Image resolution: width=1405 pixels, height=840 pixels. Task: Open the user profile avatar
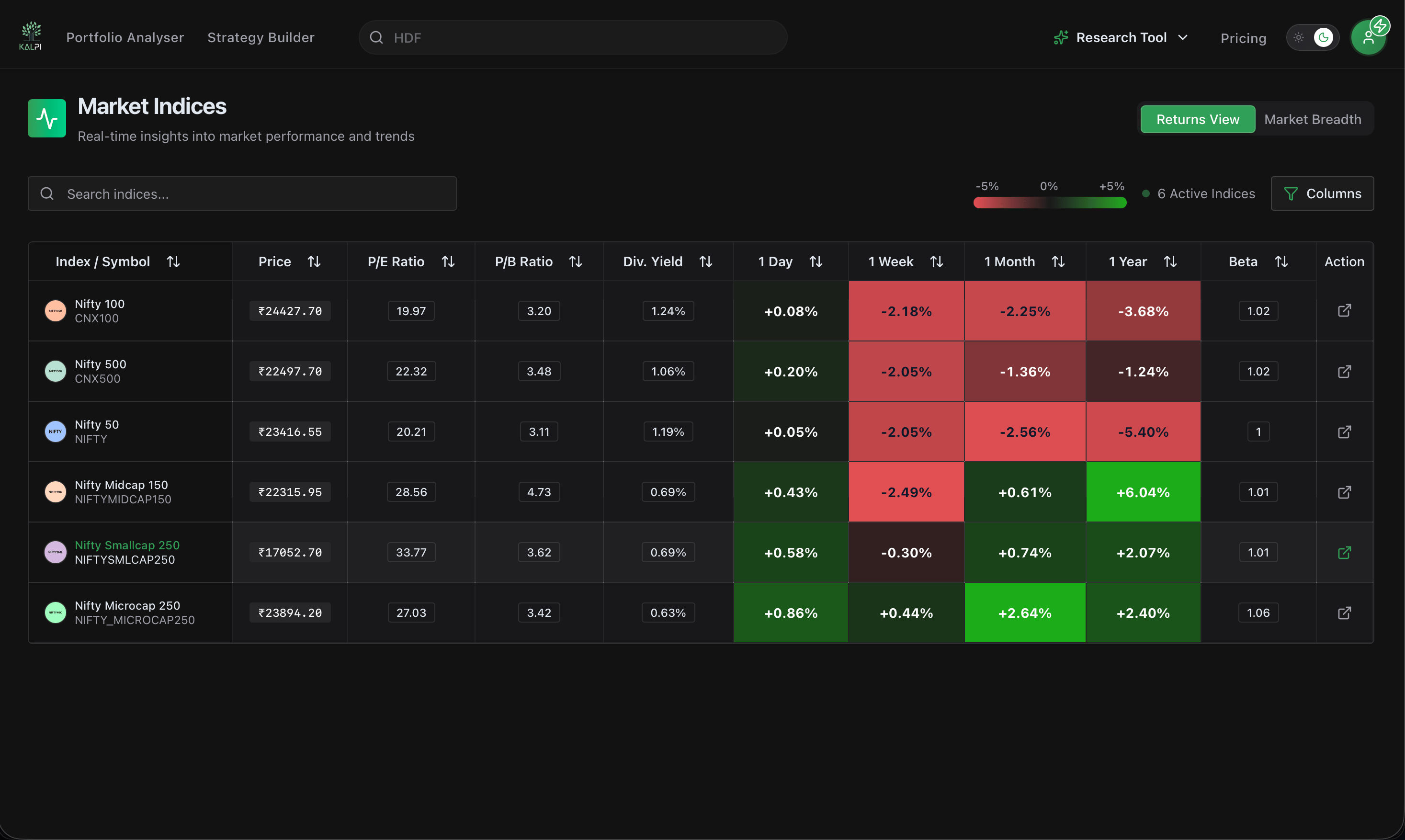click(x=1368, y=38)
